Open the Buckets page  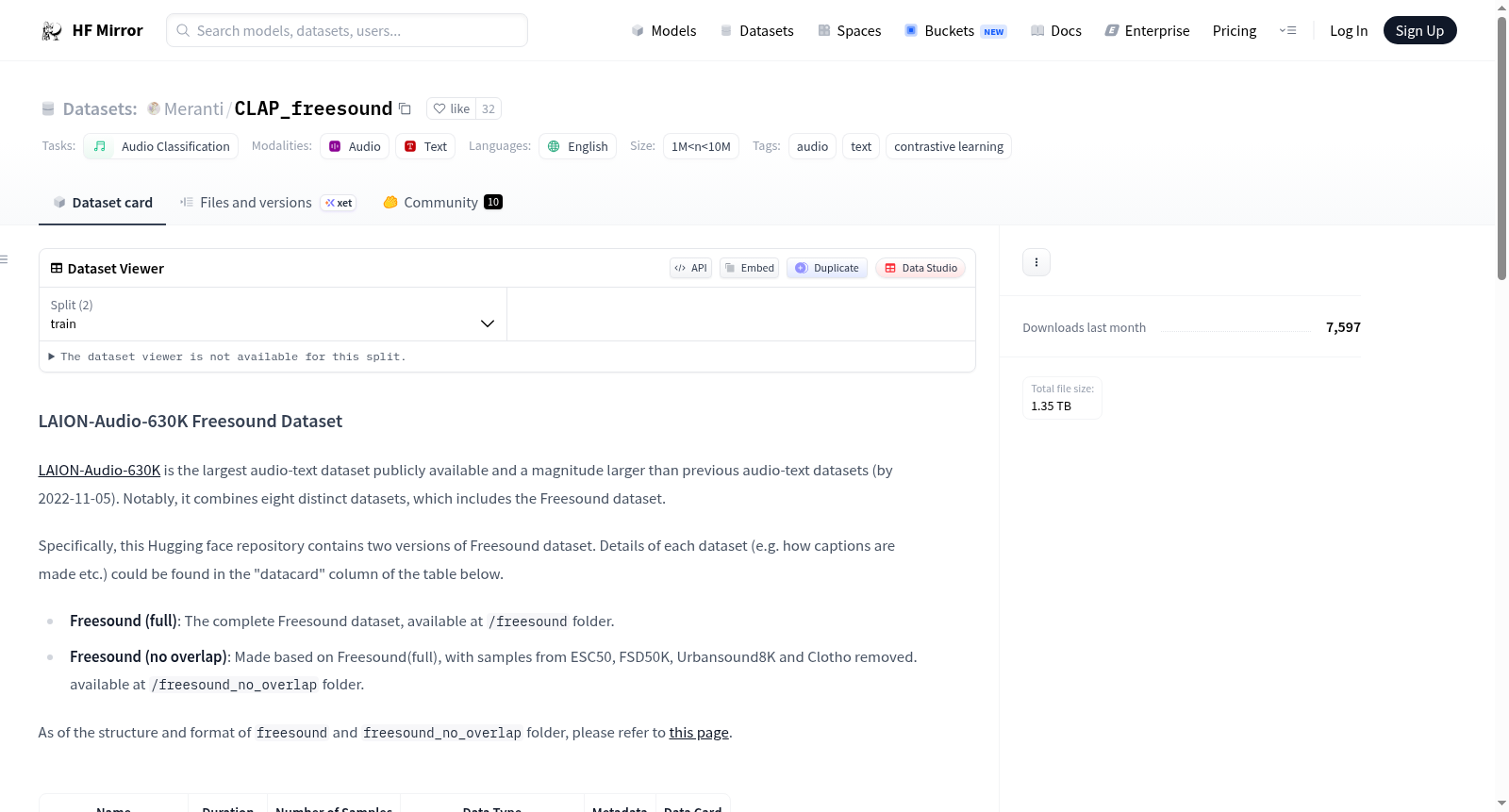[x=955, y=31]
